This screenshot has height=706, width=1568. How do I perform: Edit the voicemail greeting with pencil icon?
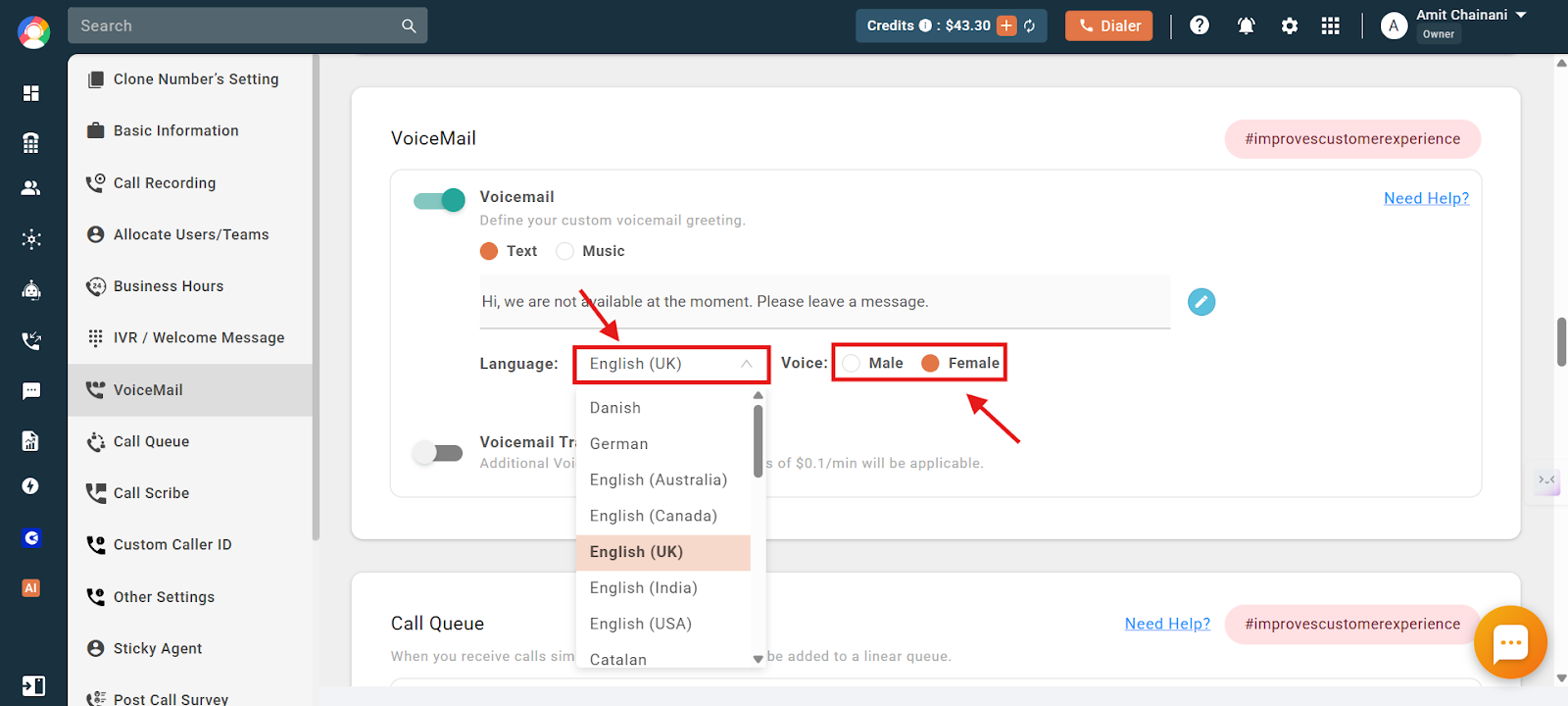click(x=1201, y=302)
